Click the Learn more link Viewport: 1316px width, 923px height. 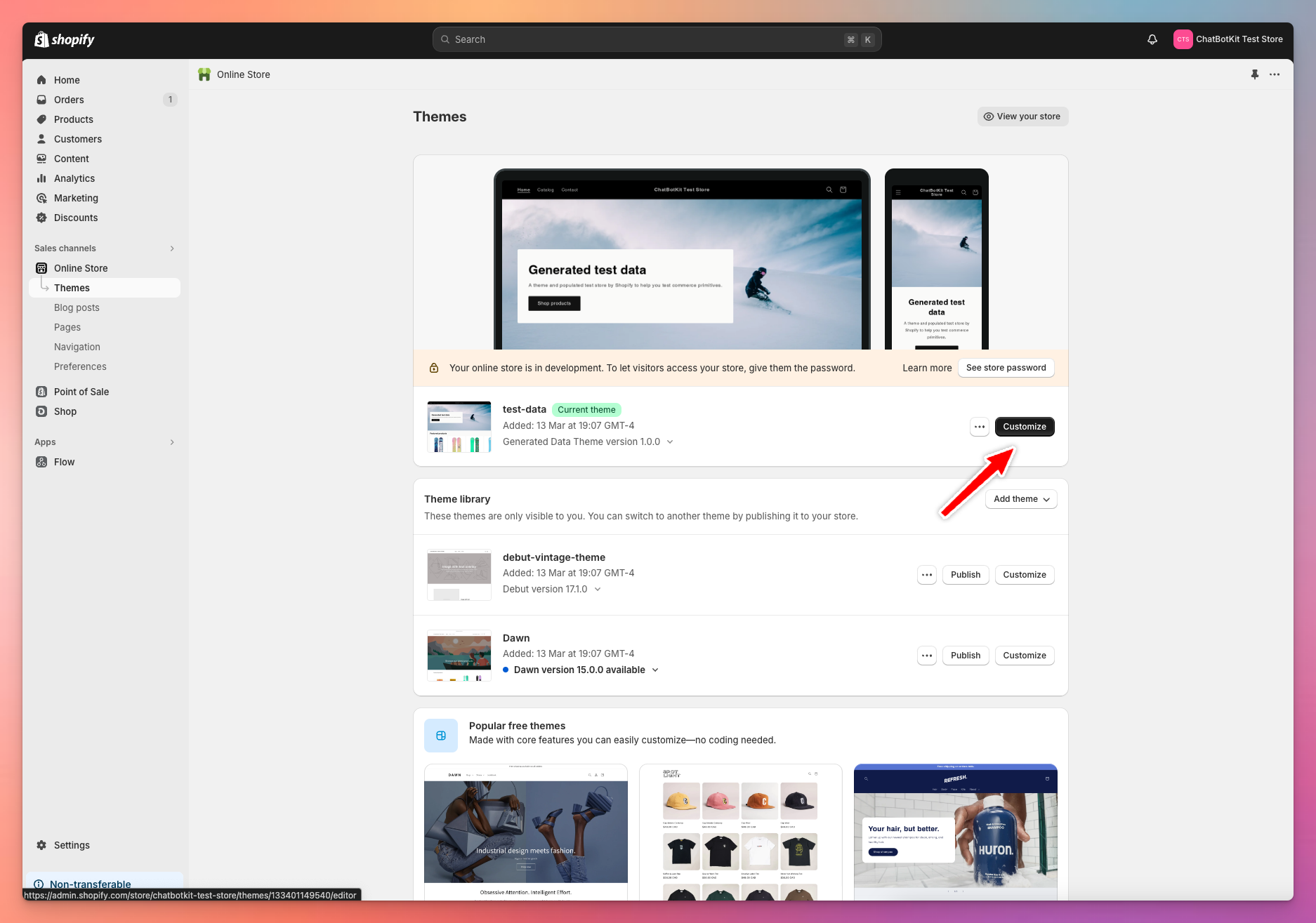(x=927, y=368)
